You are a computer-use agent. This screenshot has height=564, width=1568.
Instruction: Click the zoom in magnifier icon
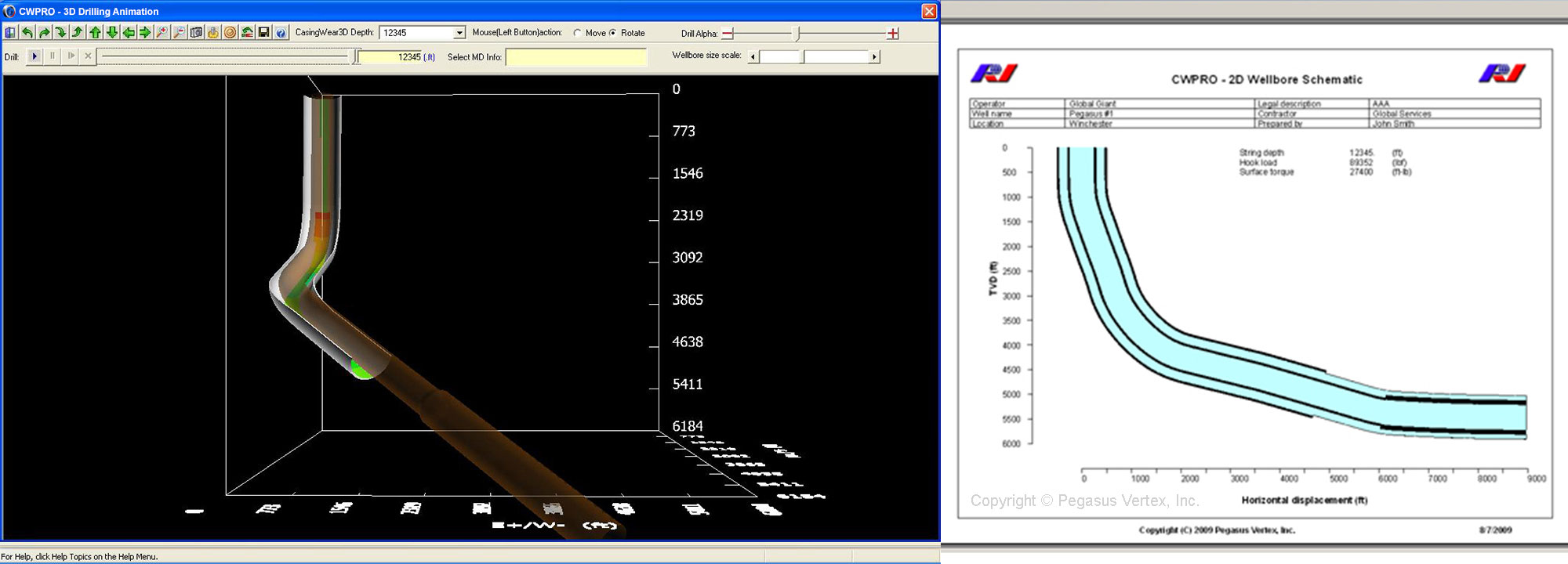click(162, 32)
